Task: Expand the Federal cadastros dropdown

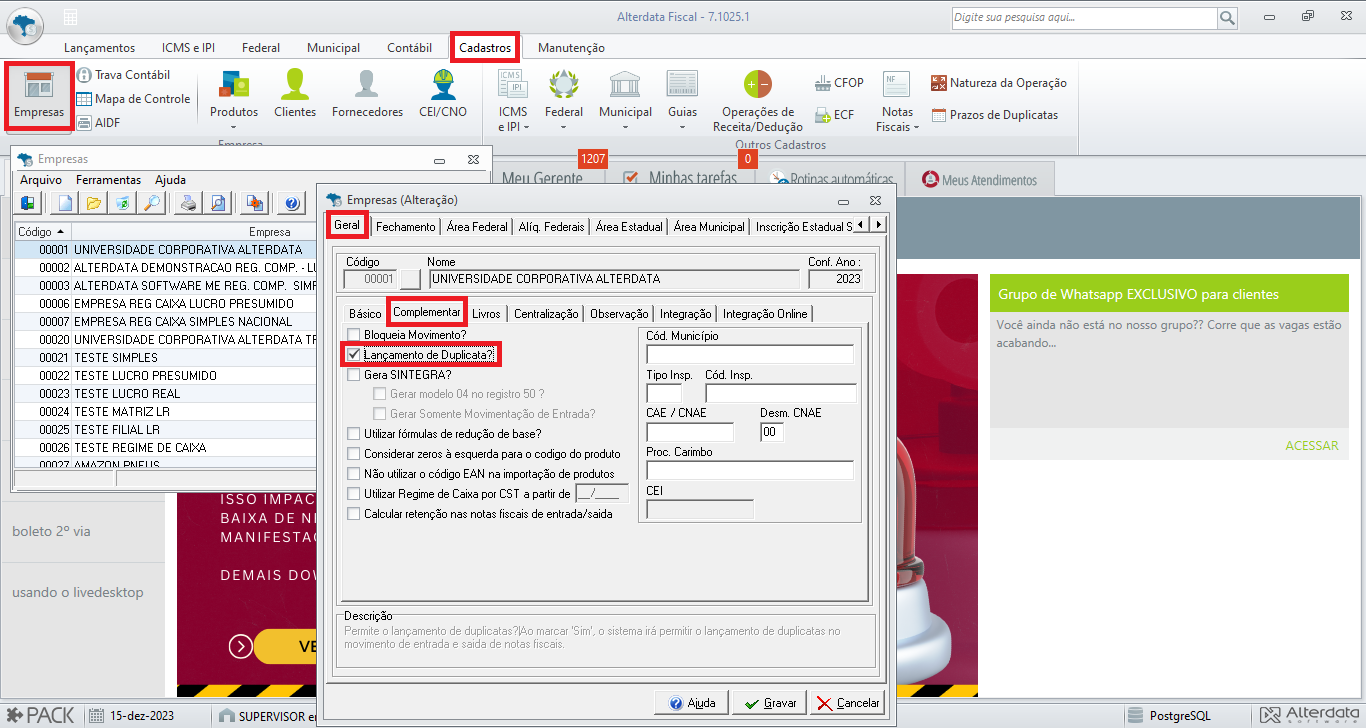Action: [x=563, y=127]
